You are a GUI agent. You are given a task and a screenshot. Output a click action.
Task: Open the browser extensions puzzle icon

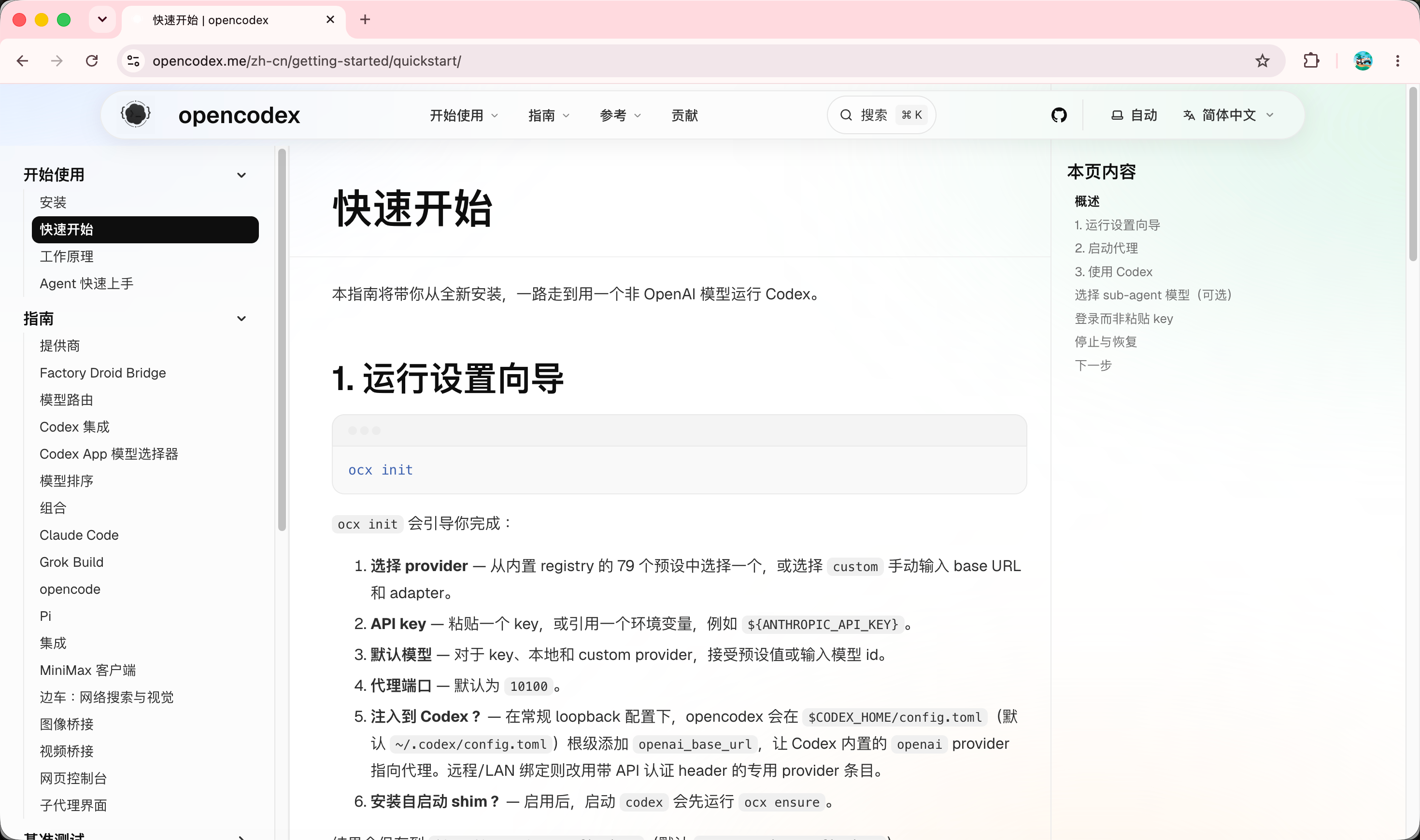tap(1311, 60)
